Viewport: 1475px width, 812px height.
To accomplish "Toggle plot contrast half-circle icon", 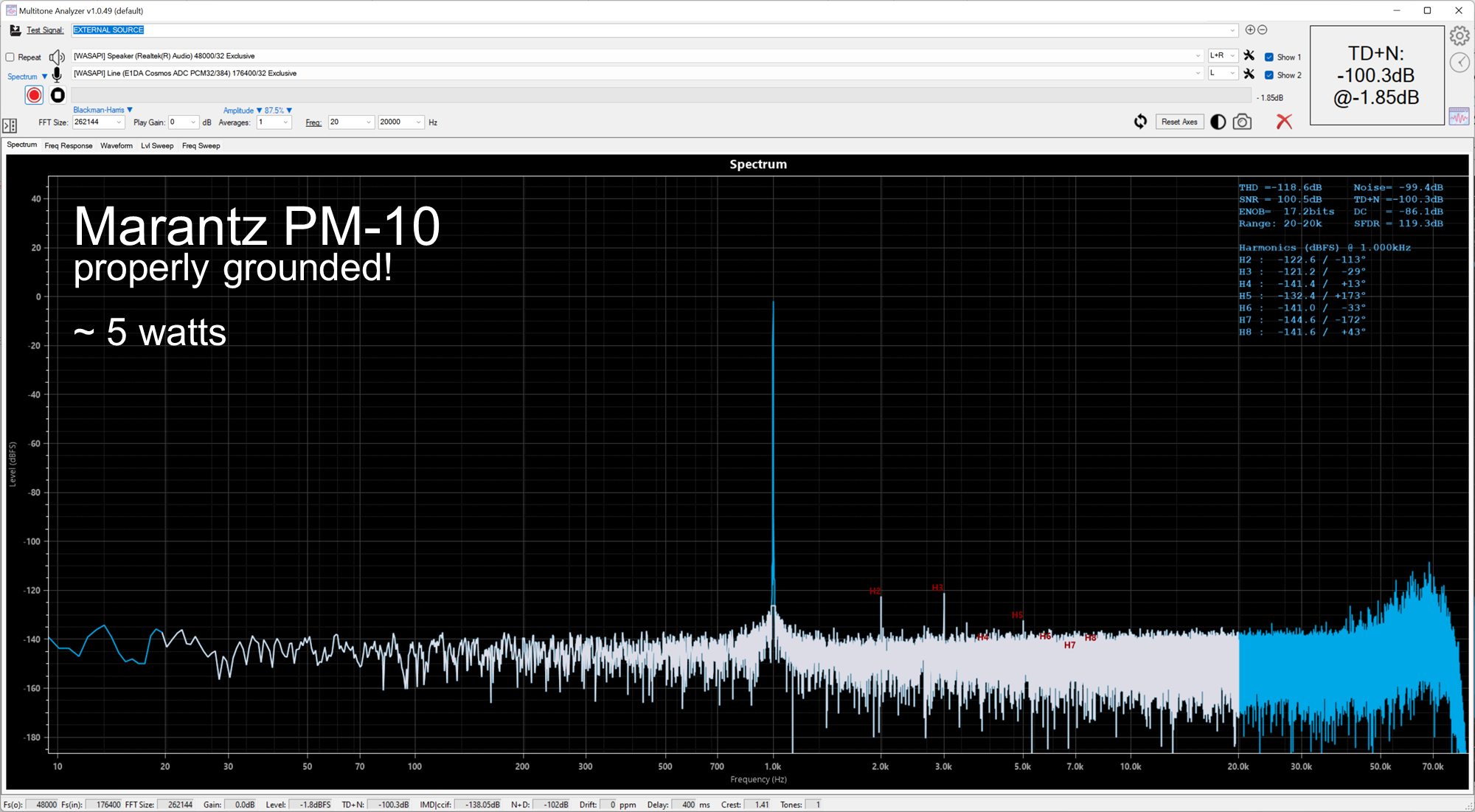I will pyautogui.click(x=1218, y=122).
